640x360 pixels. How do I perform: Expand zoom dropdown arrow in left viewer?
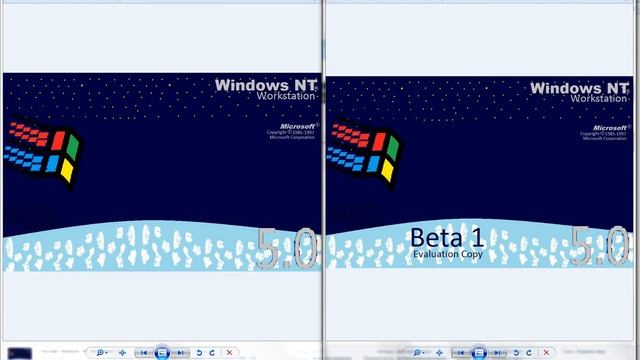point(107,353)
